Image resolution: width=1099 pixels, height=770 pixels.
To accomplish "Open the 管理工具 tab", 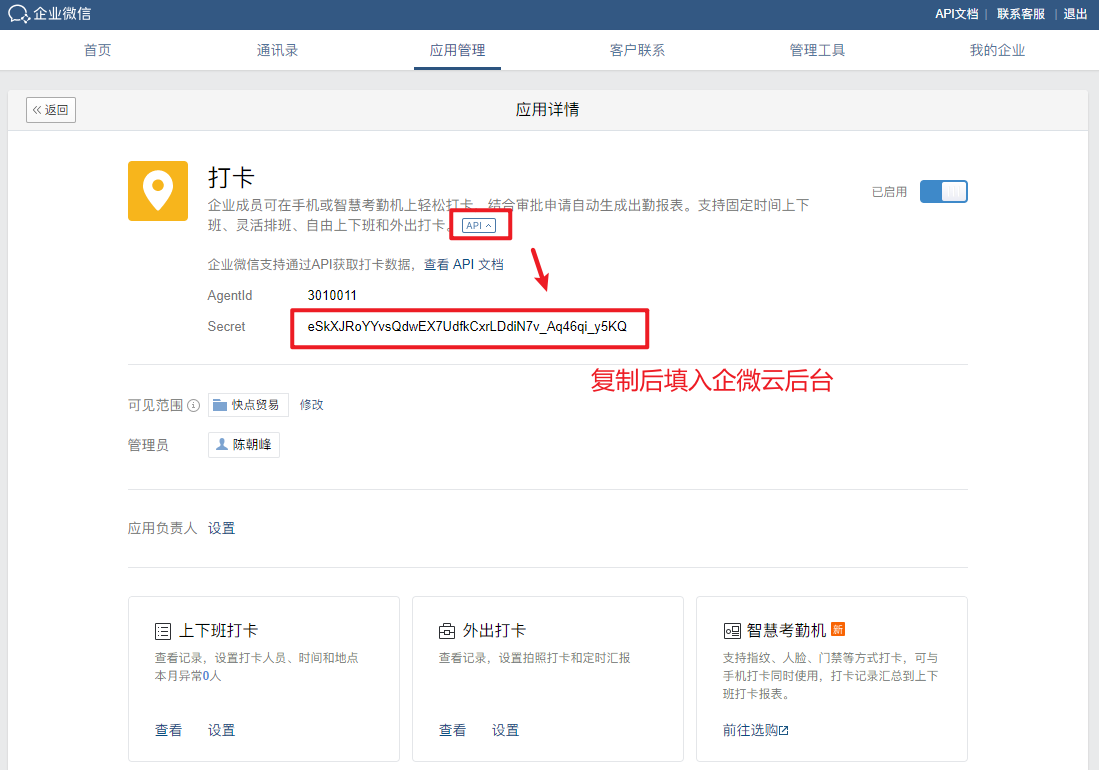I will [817, 50].
